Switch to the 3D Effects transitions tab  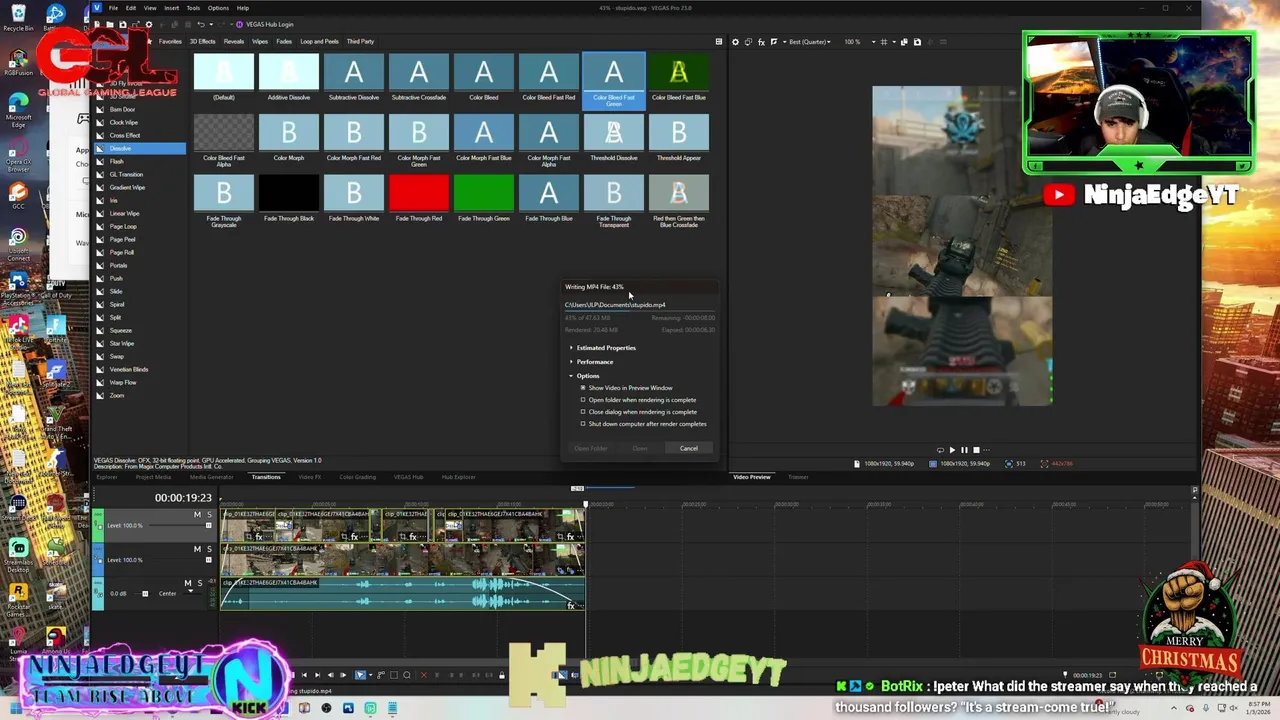pyautogui.click(x=202, y=42)
